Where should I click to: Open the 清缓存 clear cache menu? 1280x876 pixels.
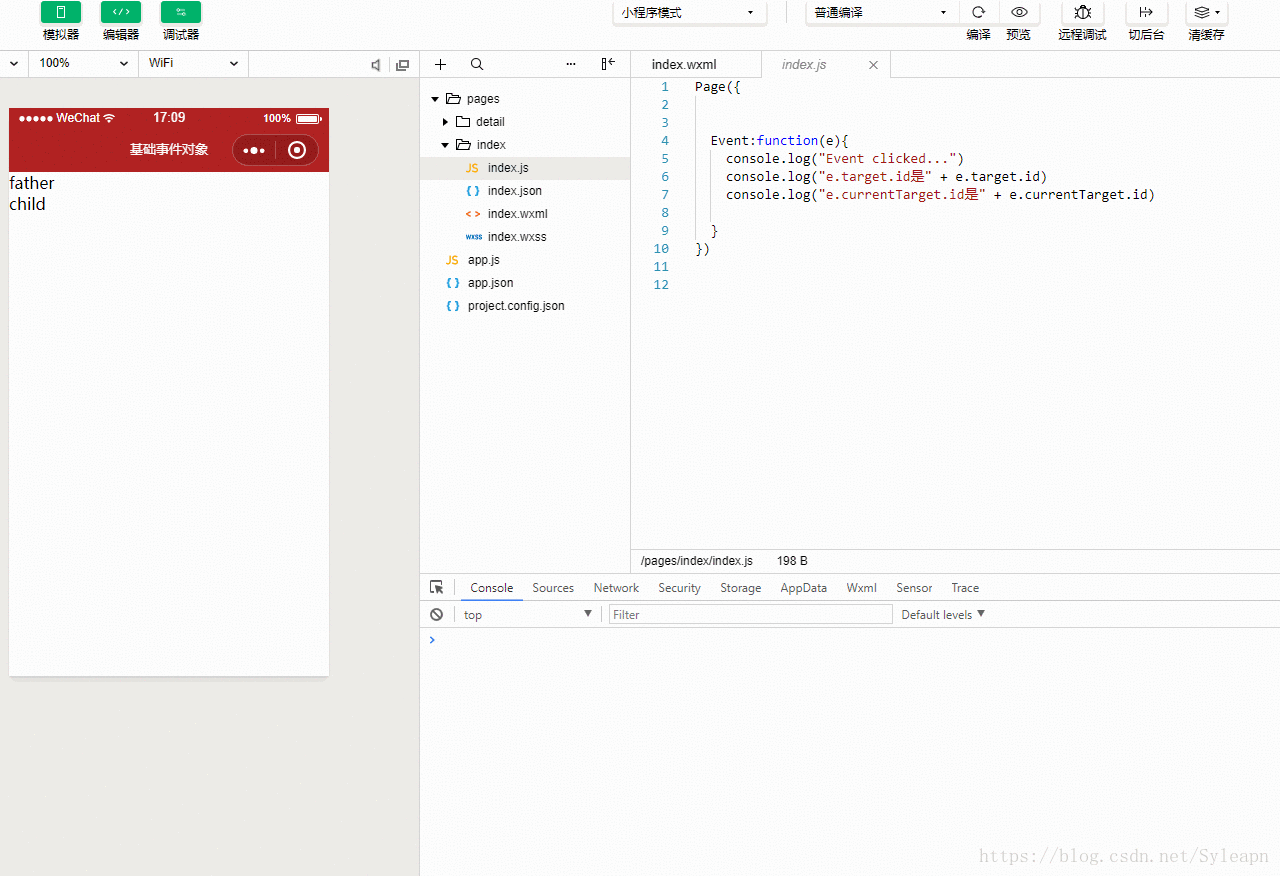[1207, 12]
